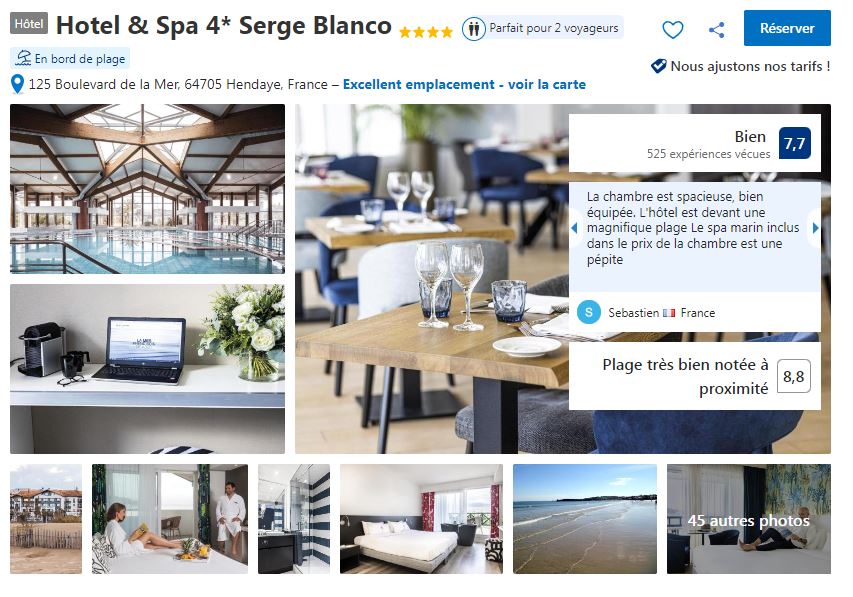Open the 45 autres photos thumbnail
Viewport: 853px width, 597px height.
tap(749, 519)
